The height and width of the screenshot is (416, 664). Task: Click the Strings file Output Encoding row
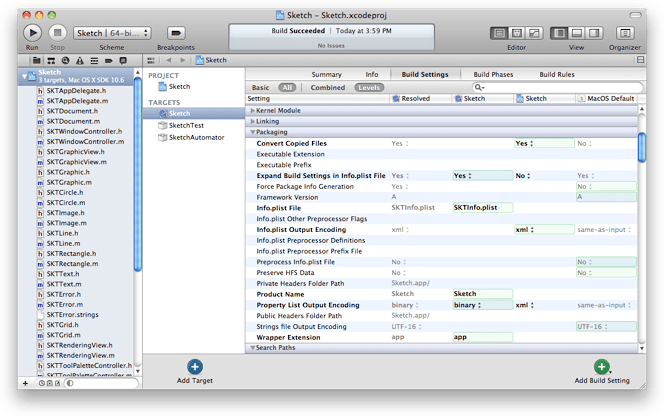pos(441,327)
